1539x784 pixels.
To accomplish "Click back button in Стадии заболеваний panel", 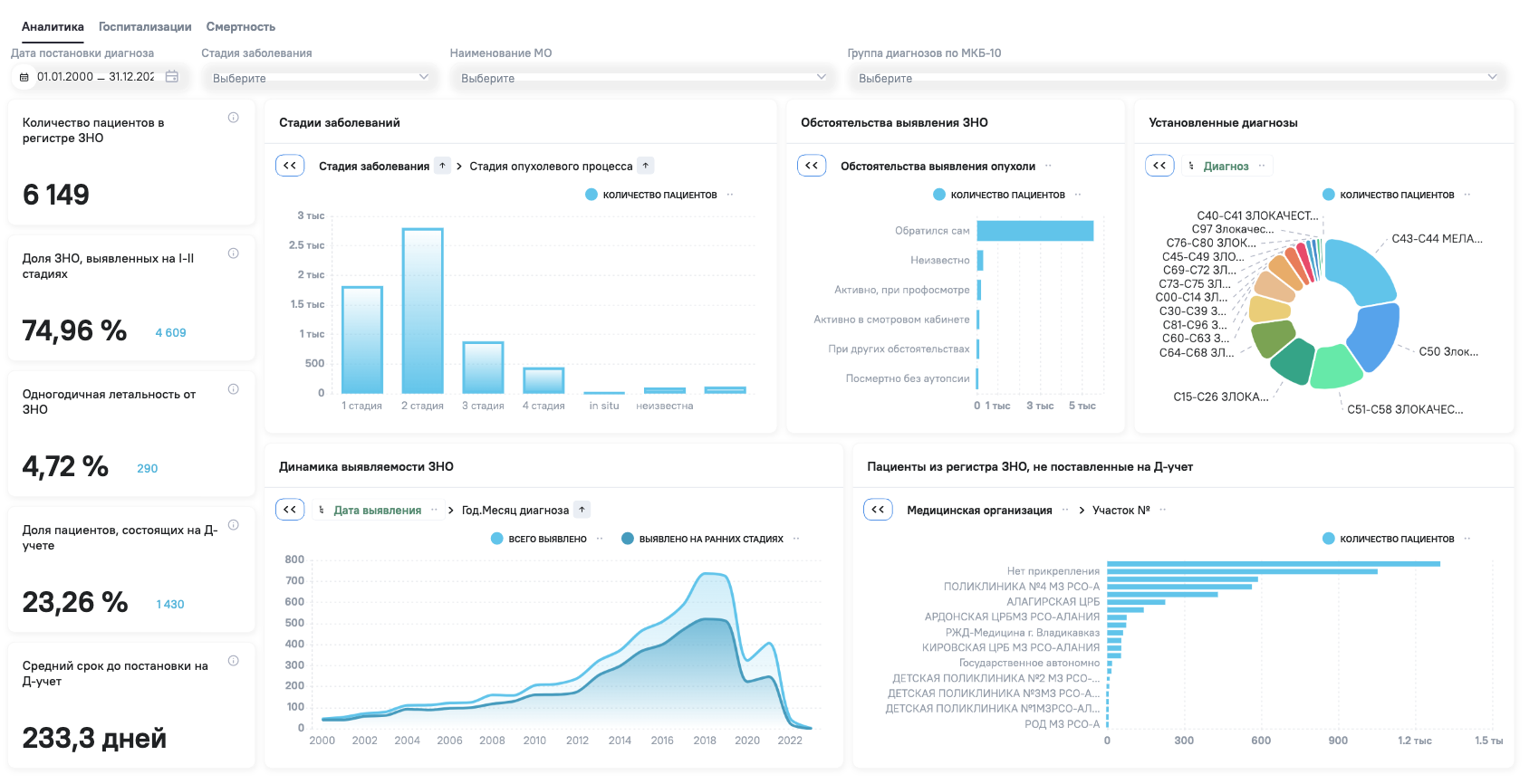I will pyautogui.click(x=290, y=166).
